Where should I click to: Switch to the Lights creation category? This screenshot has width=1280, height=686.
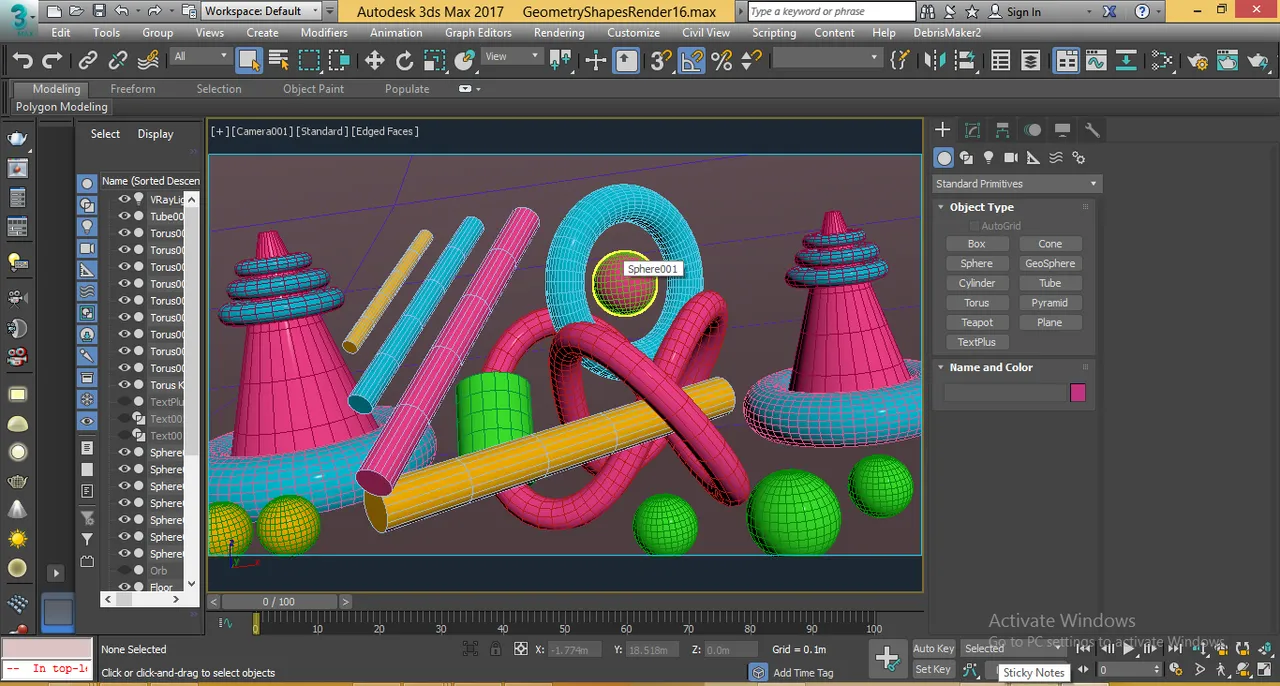coord(989,158)
